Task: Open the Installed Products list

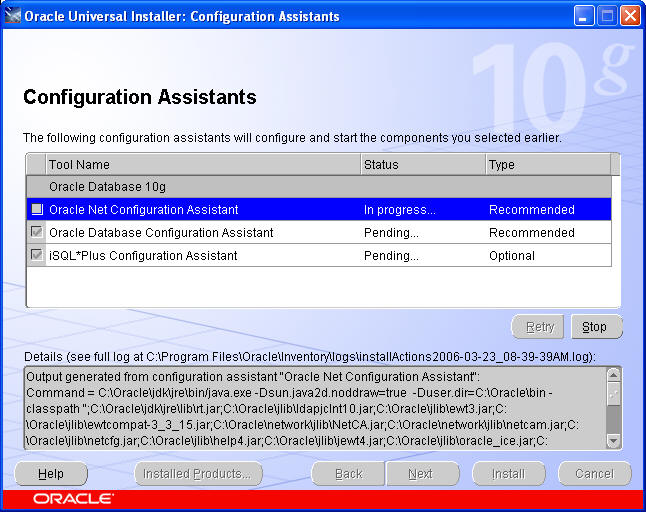Action: pos(198,474)
